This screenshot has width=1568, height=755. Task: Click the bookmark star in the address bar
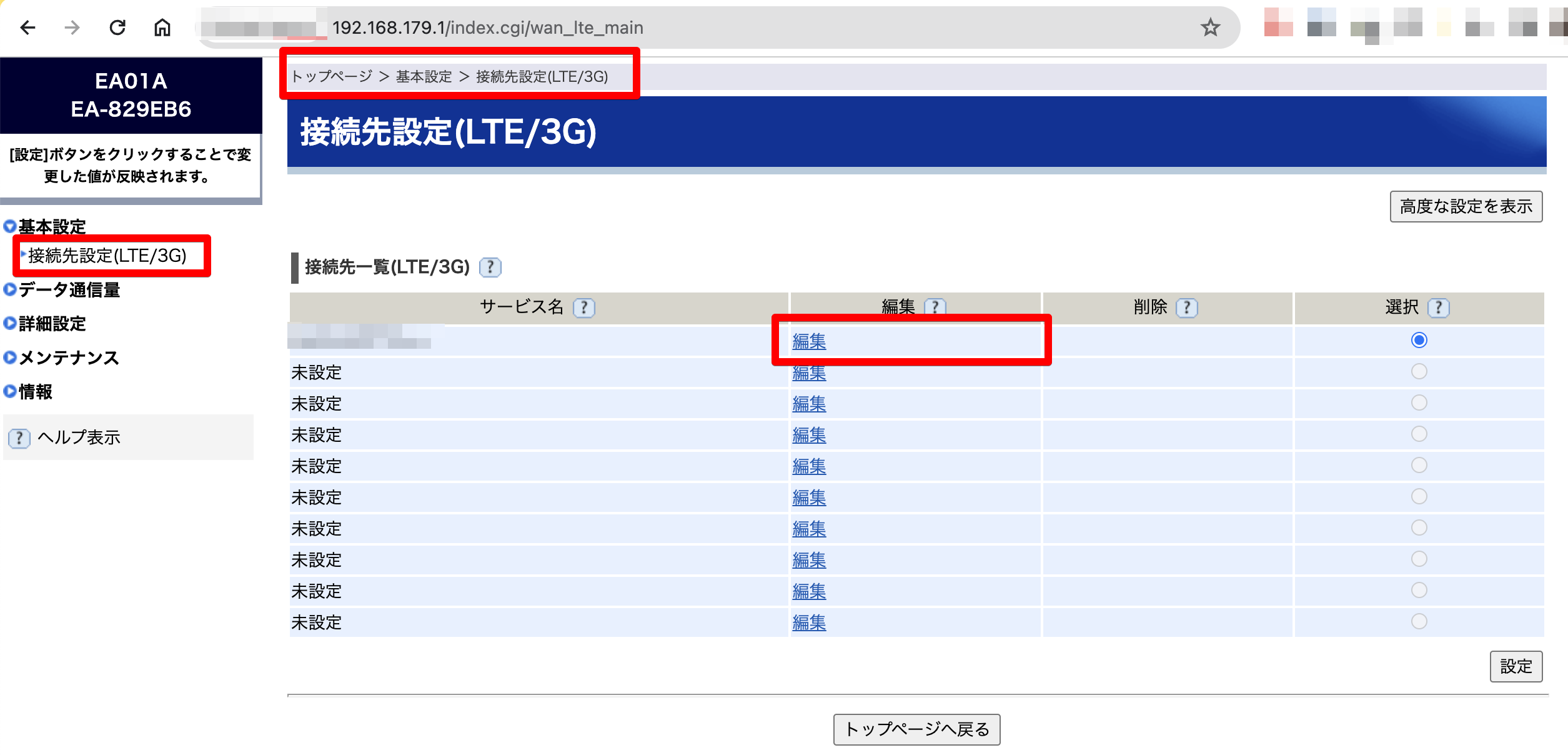point(1211,27)
